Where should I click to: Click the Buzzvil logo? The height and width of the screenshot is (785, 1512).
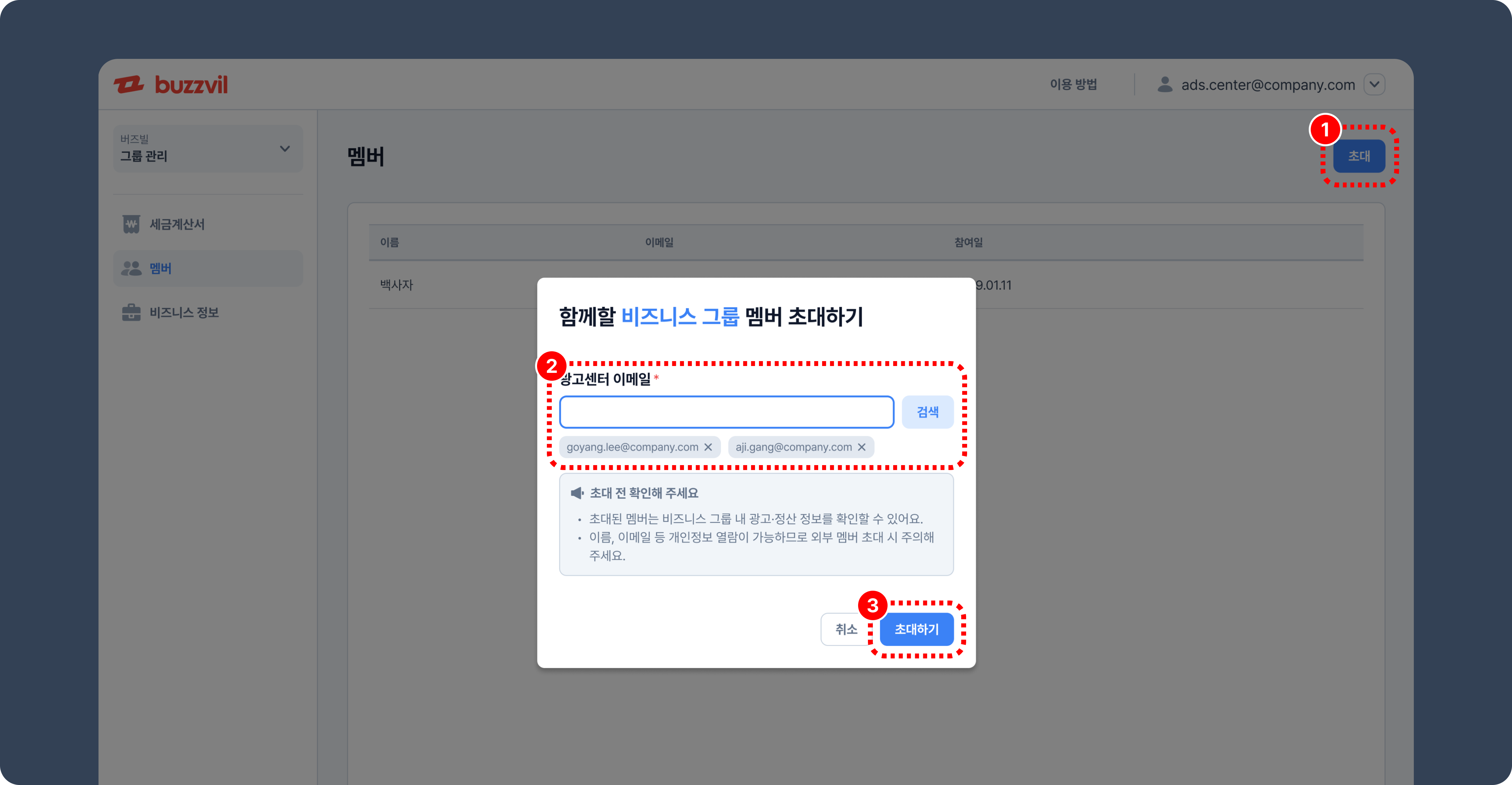tap(170, 84)
